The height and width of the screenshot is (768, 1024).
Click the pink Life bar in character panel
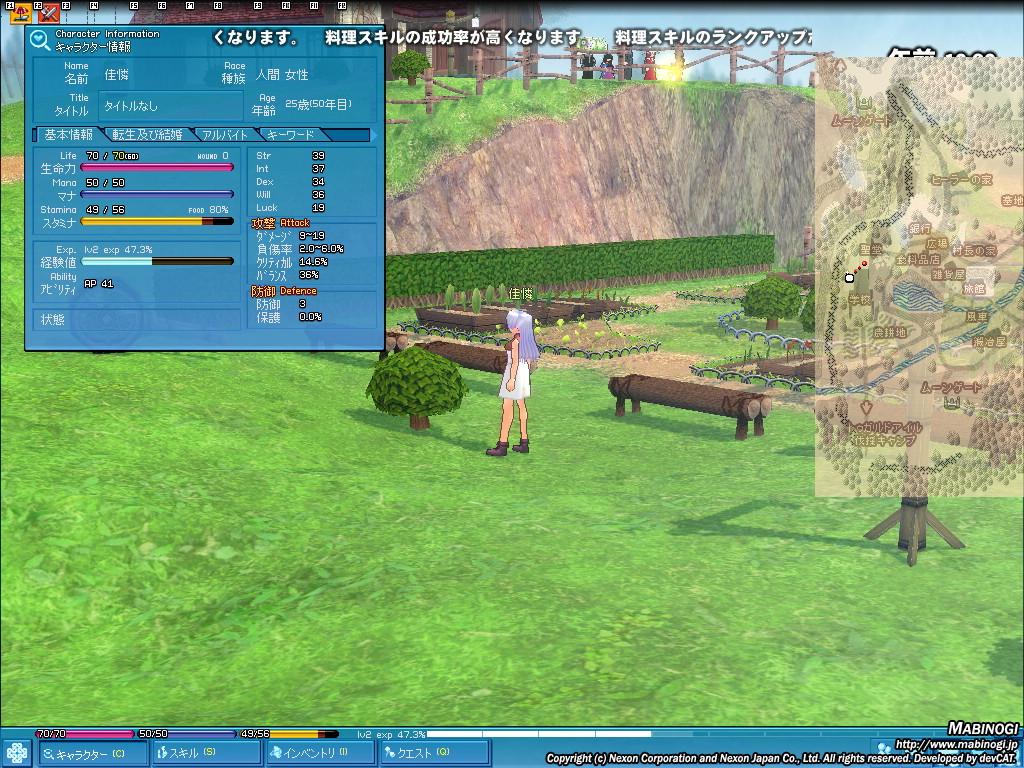pos(157,168)
